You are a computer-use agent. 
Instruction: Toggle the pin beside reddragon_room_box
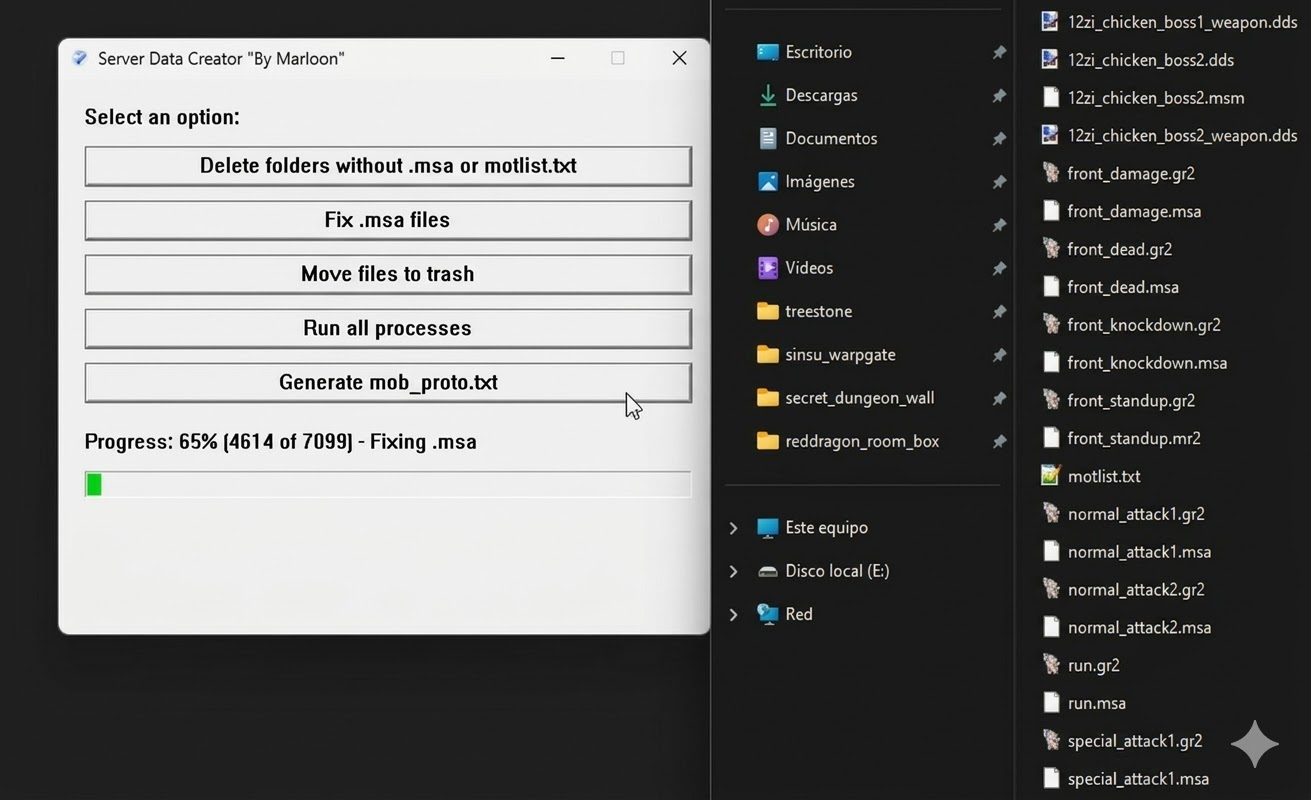[998, 441]
